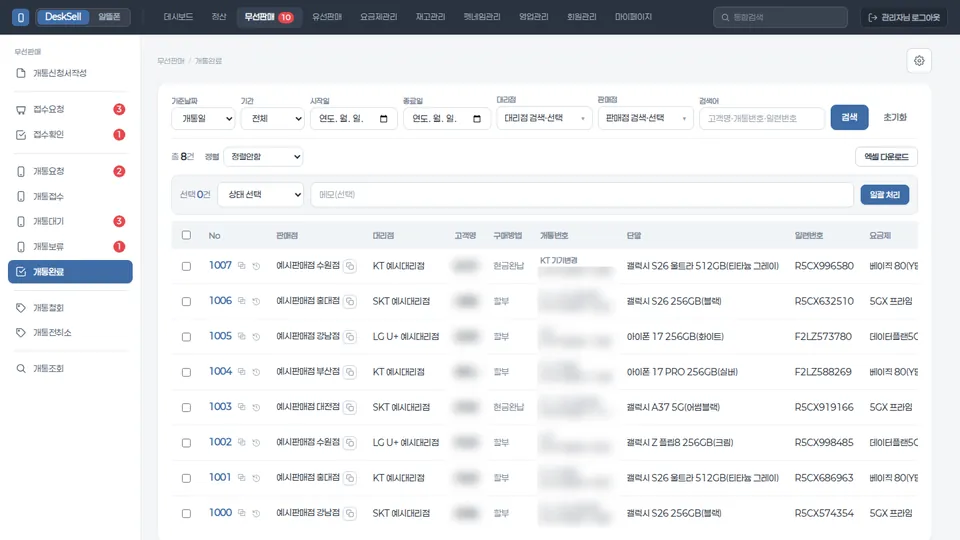Click the 통합검색 magnifier icon
Screen dimensions: 960x540
click(725, 17)
